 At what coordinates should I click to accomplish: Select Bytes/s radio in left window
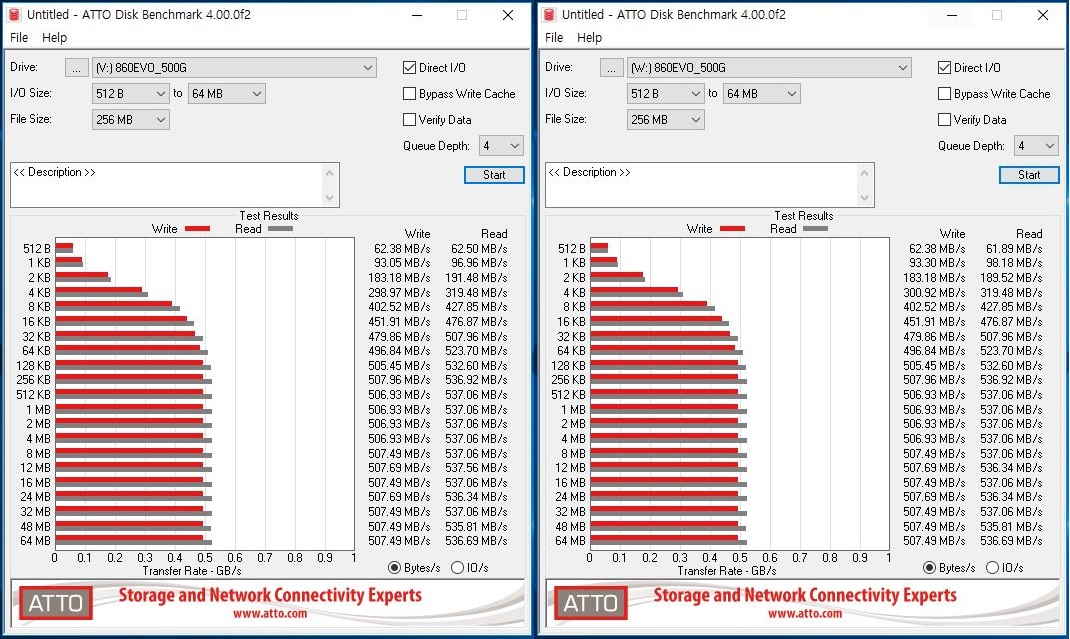pyautogui.click(x=394, y=567)
